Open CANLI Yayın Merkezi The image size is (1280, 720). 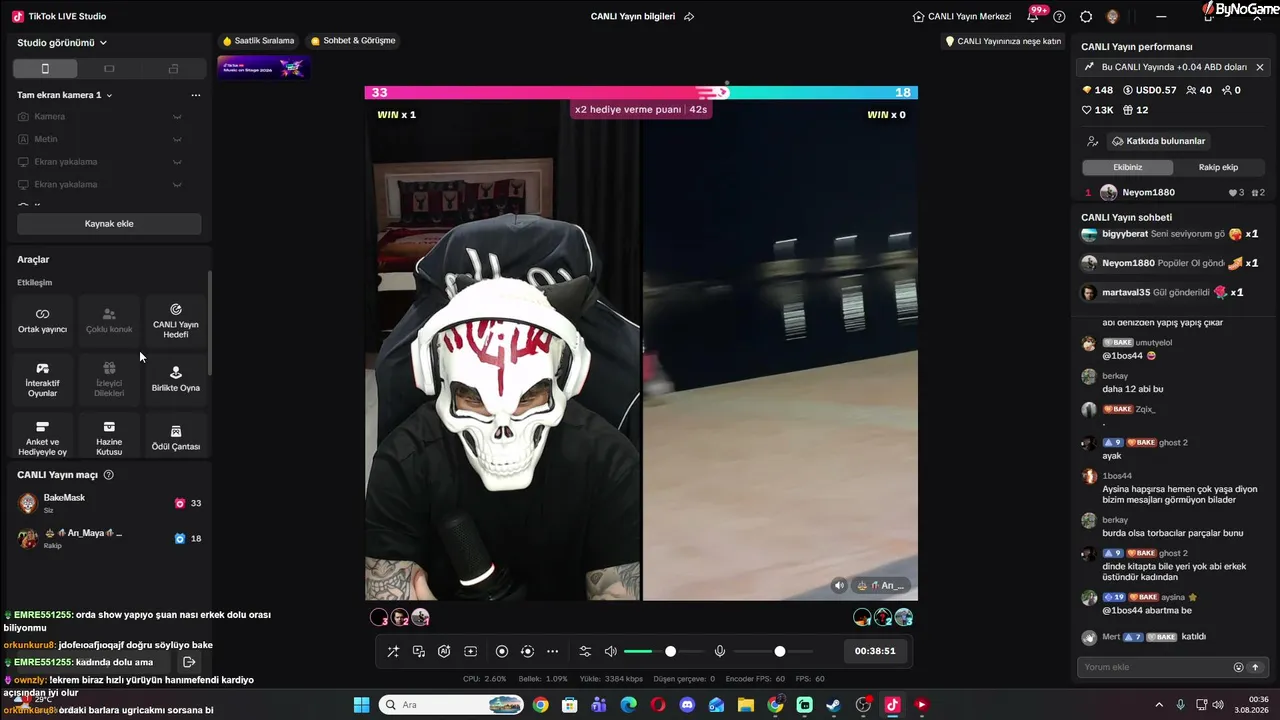pyautogui.click(x=962, y=16)
